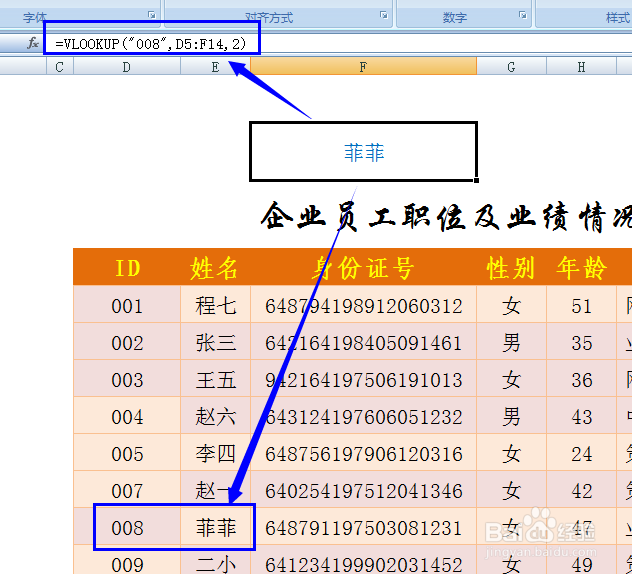
Task: Select ID number 641234199902031452
Action: pyautogui.click(x=363, y=560)
